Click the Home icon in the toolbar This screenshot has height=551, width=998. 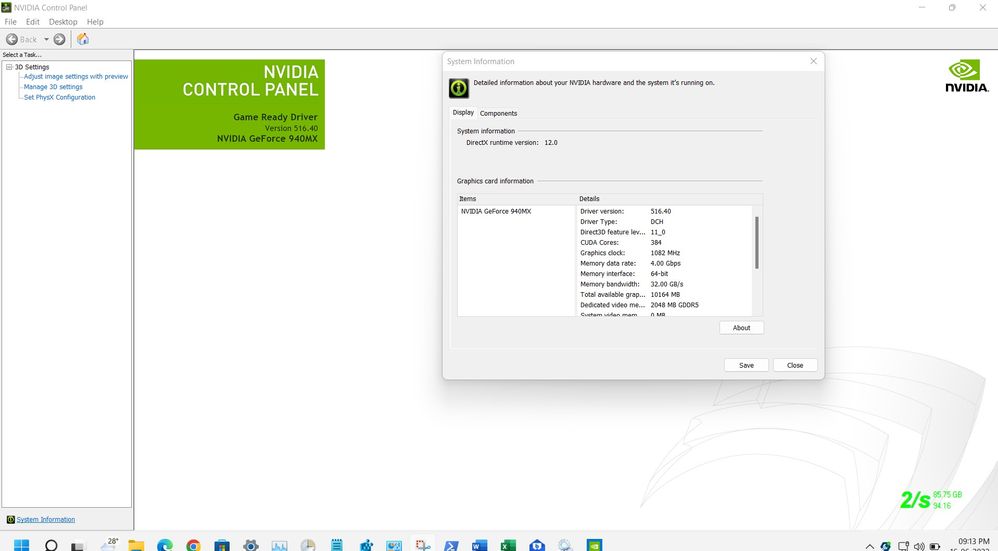click(83, 39)
